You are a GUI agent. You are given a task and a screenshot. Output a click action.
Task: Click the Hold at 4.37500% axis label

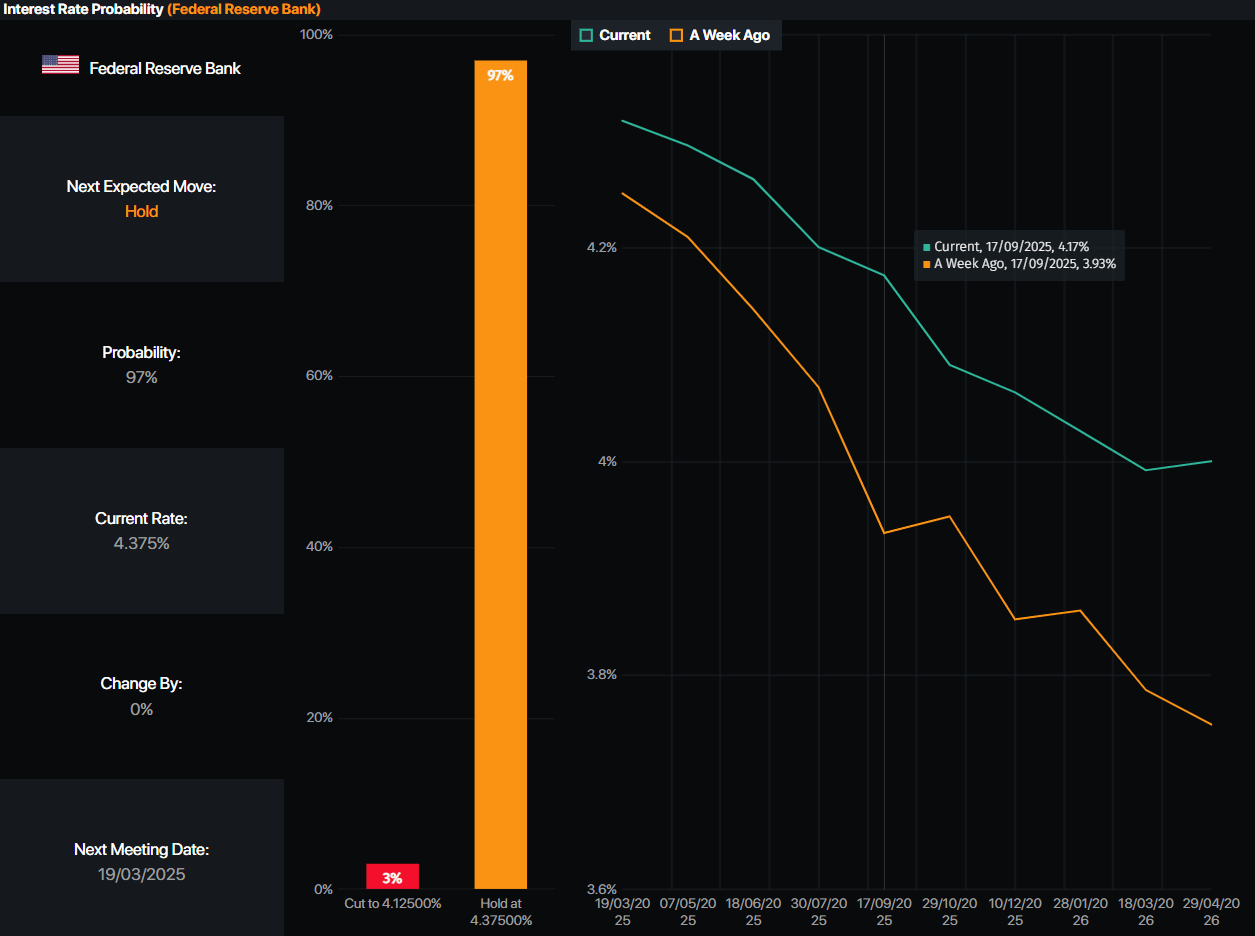[x=501, y=911]
